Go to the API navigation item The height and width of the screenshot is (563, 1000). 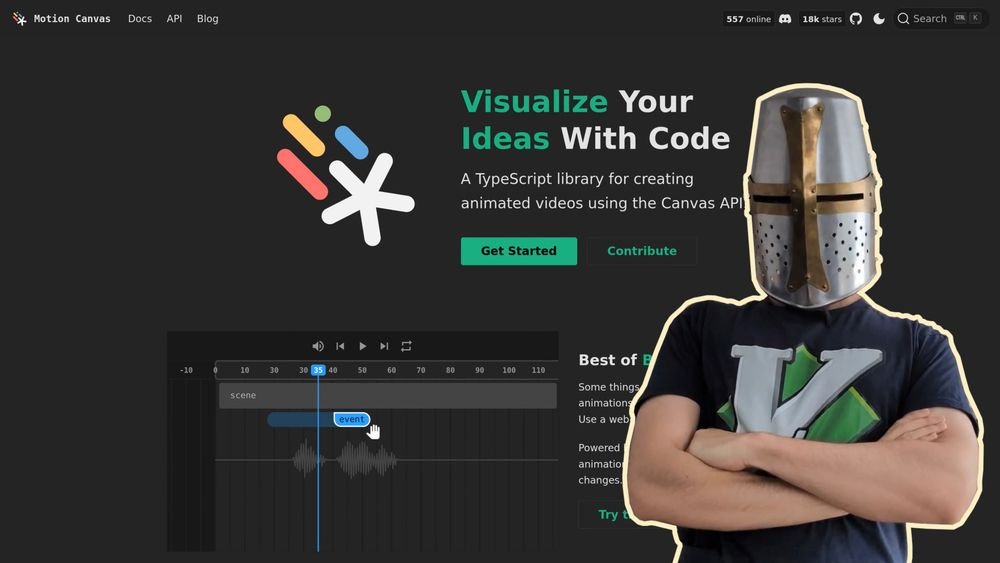tap(174, 19)
